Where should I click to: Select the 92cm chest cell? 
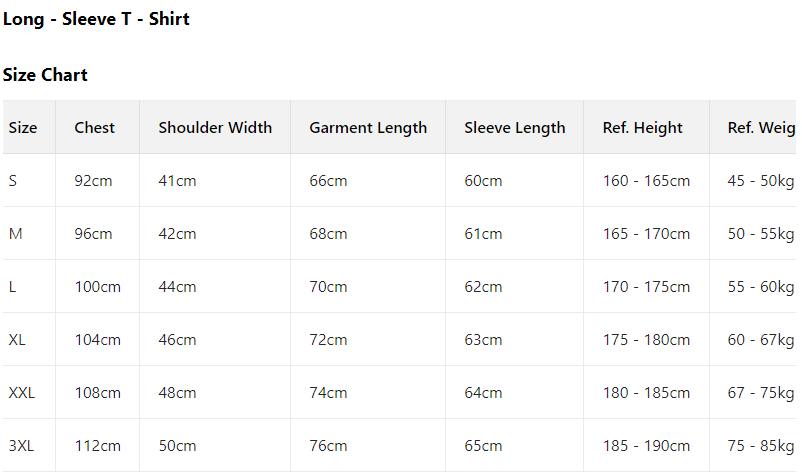click(x=94, y=181)
